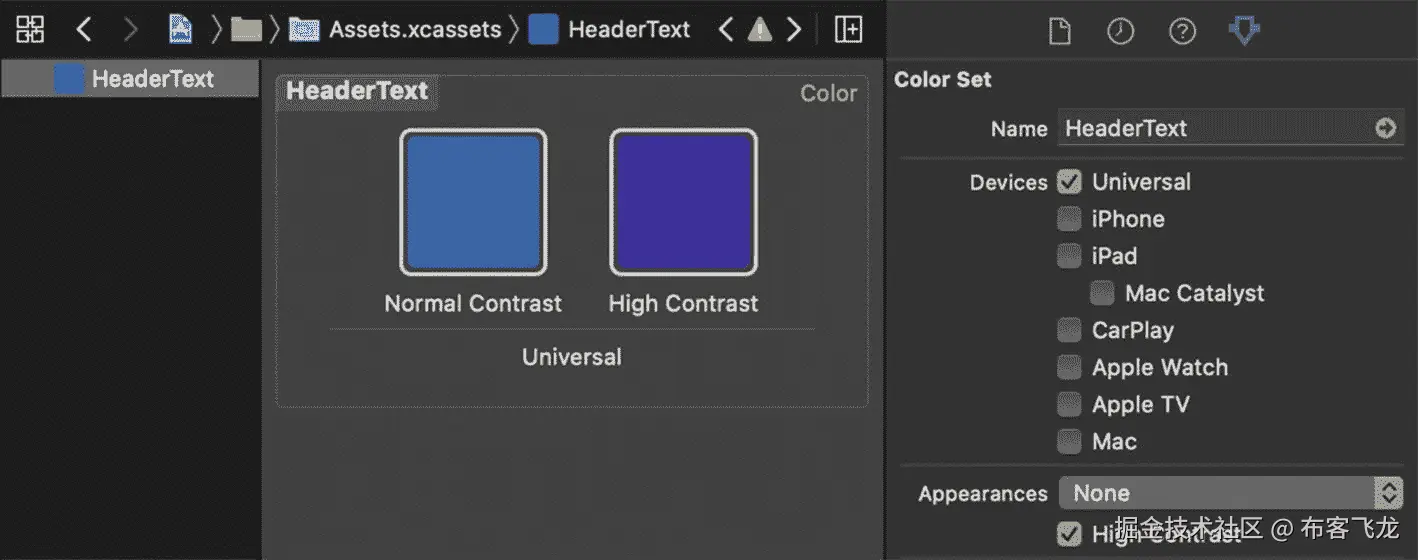
Task: Uncheck the Universal devices checkbox
Action: [x=1070, y=182]
